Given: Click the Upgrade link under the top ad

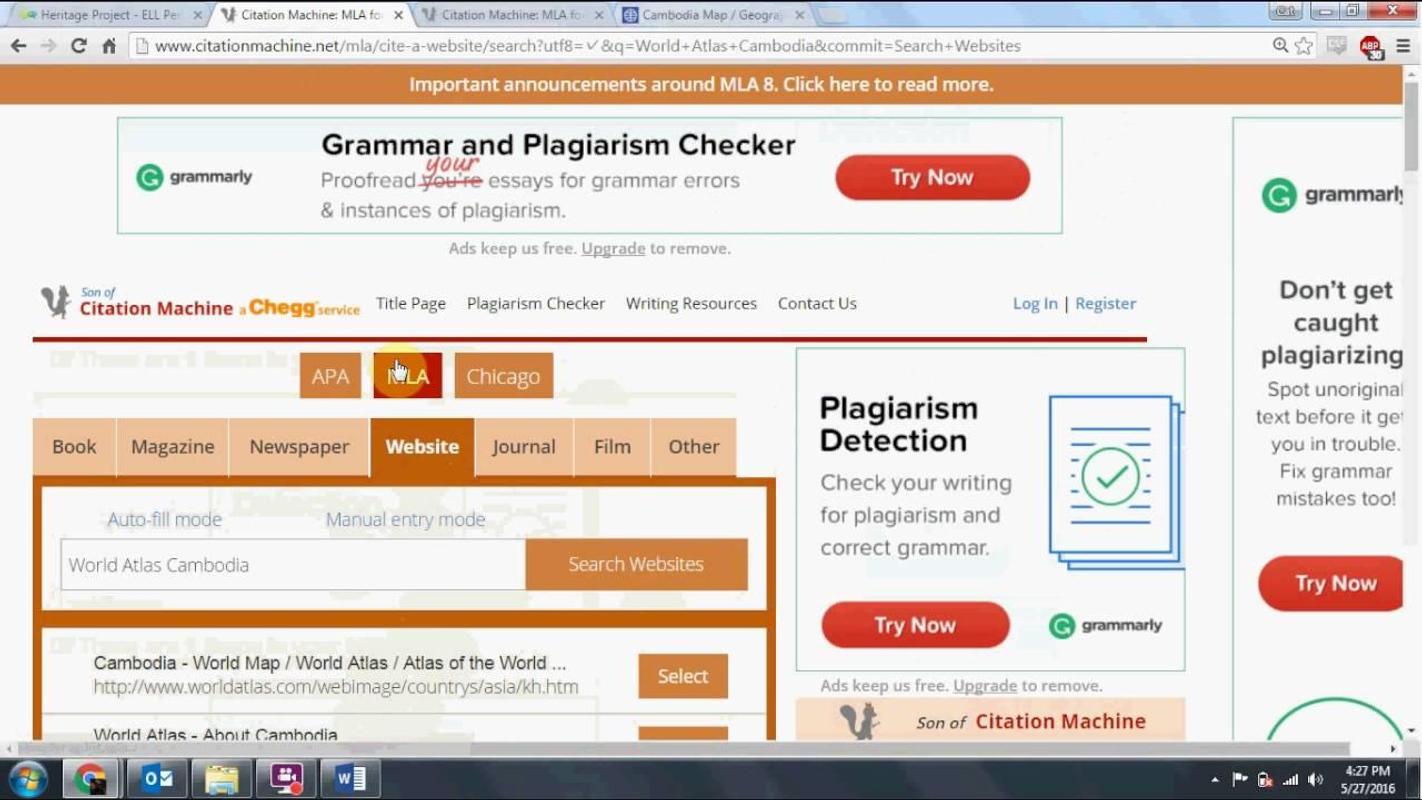Looking at the screenshot, I should point(613,248).
